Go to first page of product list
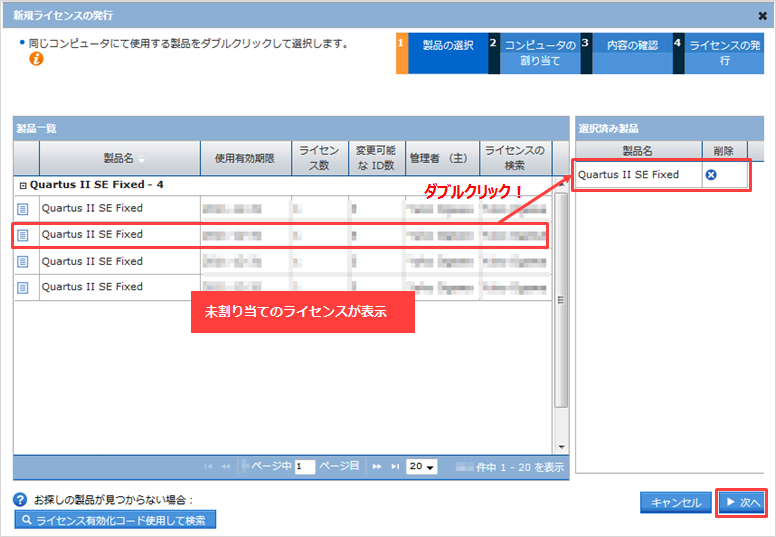Viewport: 776px width, 537px height. coord(208,467)
